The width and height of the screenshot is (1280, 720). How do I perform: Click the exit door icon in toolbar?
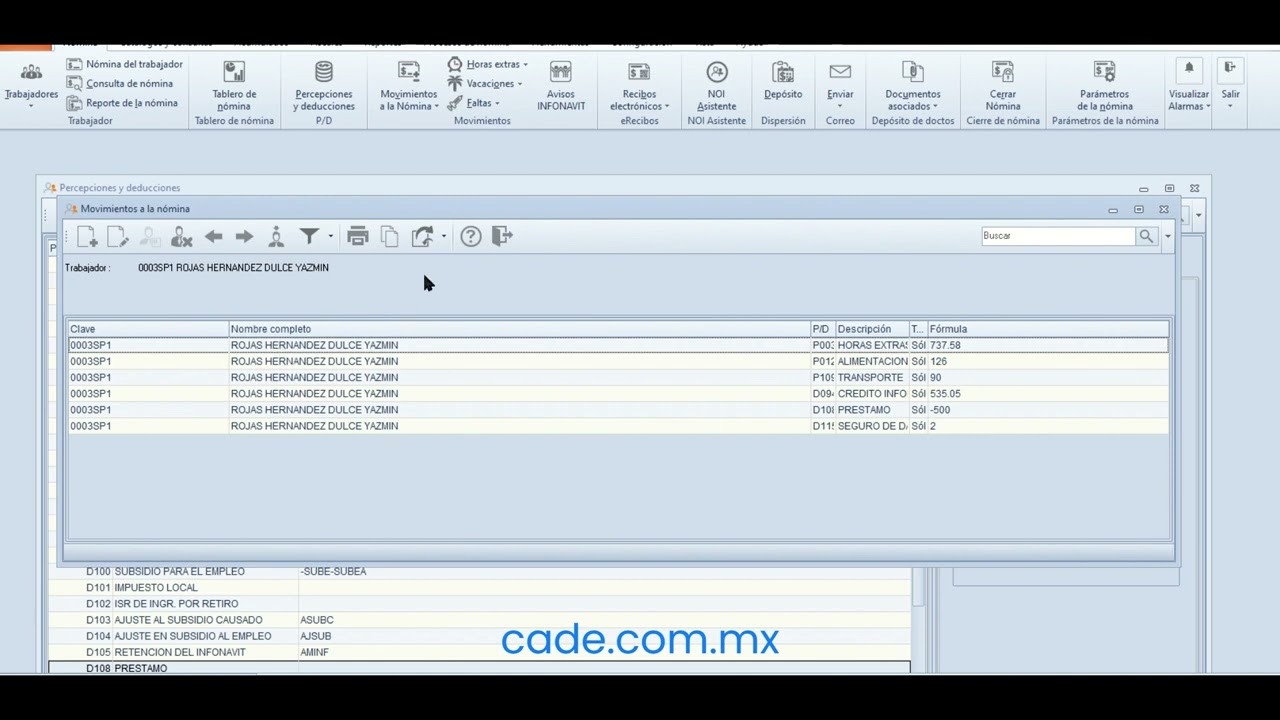coord(502,236)
